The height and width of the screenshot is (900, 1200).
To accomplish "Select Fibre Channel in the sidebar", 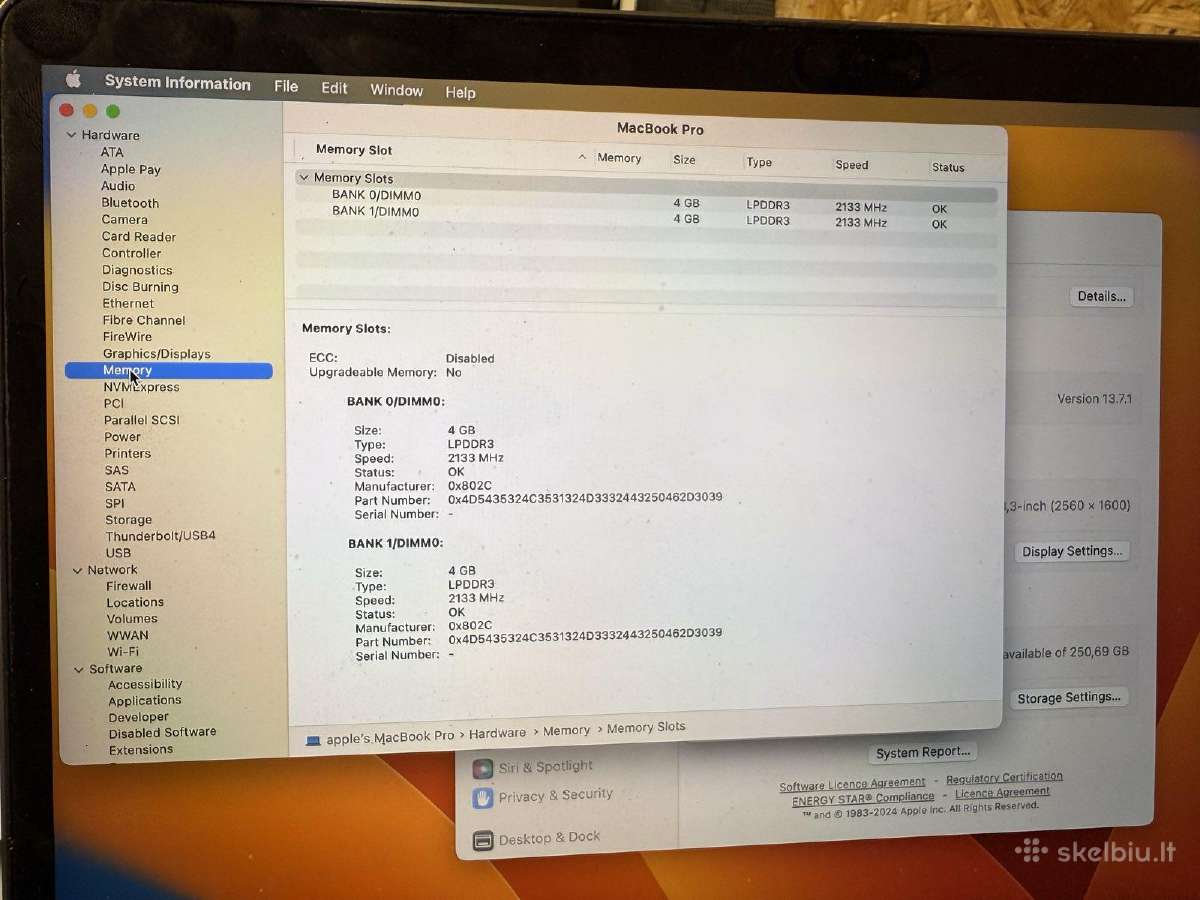I will 144,320.
